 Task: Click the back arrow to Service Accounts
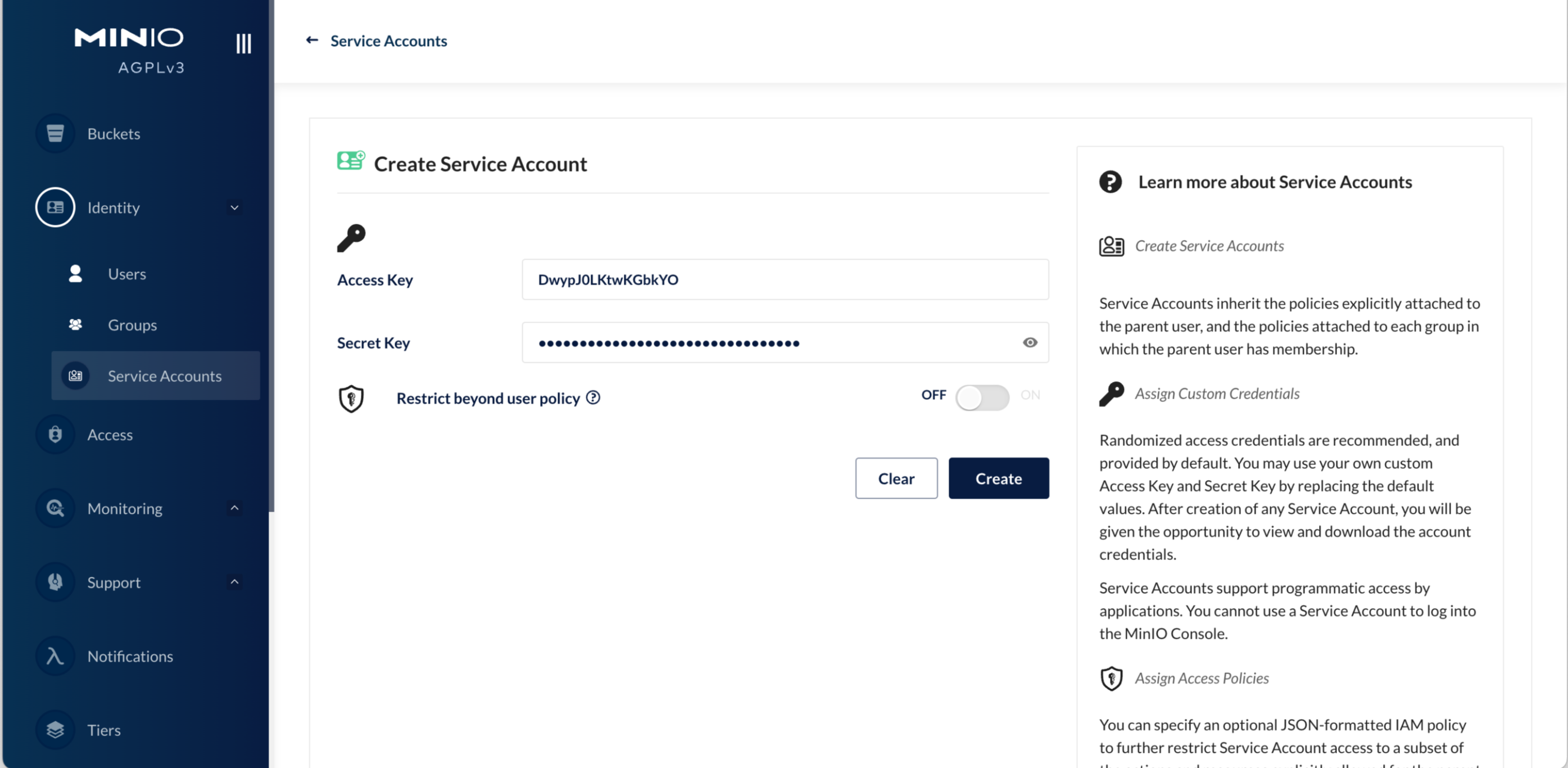312,40
